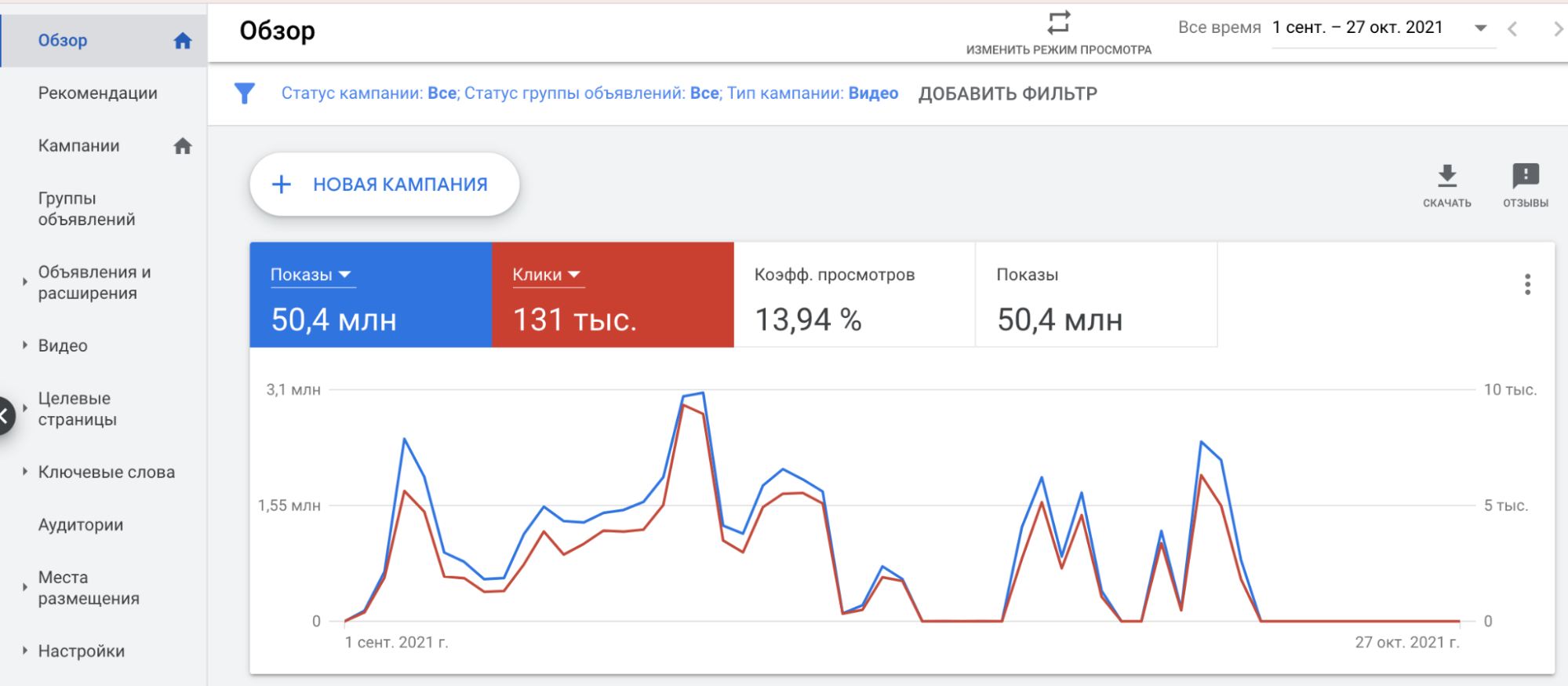Click the plus icon of Новая кампания
Screen dimensions: 1568x686
281,184
